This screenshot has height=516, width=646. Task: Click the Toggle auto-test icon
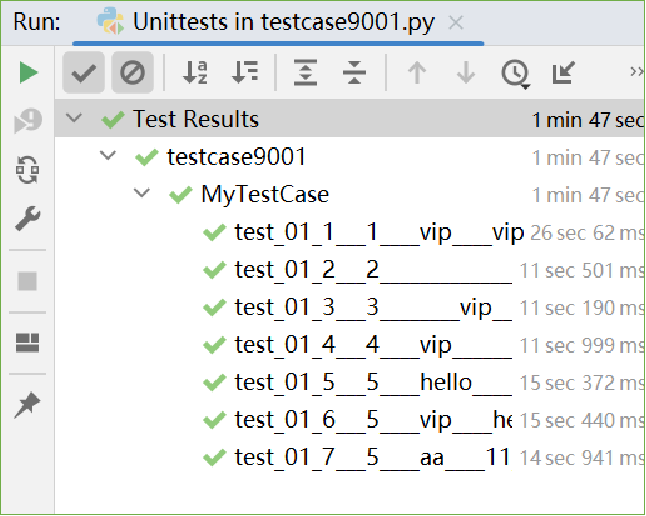click(x=28, y=171)
